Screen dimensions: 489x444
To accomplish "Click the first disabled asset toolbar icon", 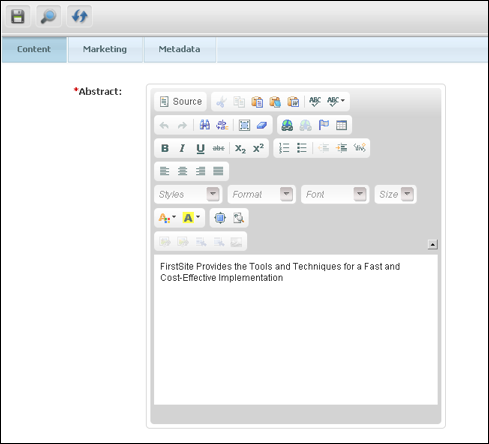I will 165,241.
